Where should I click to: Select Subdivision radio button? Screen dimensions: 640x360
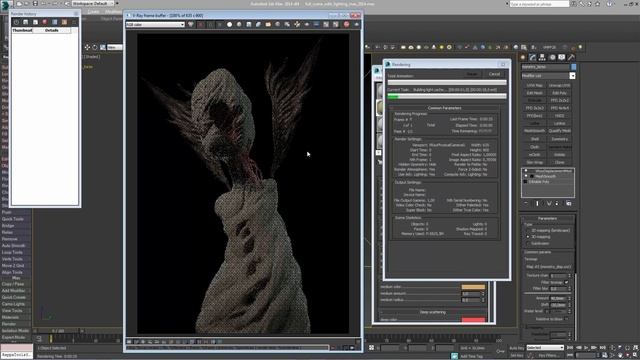528,243
